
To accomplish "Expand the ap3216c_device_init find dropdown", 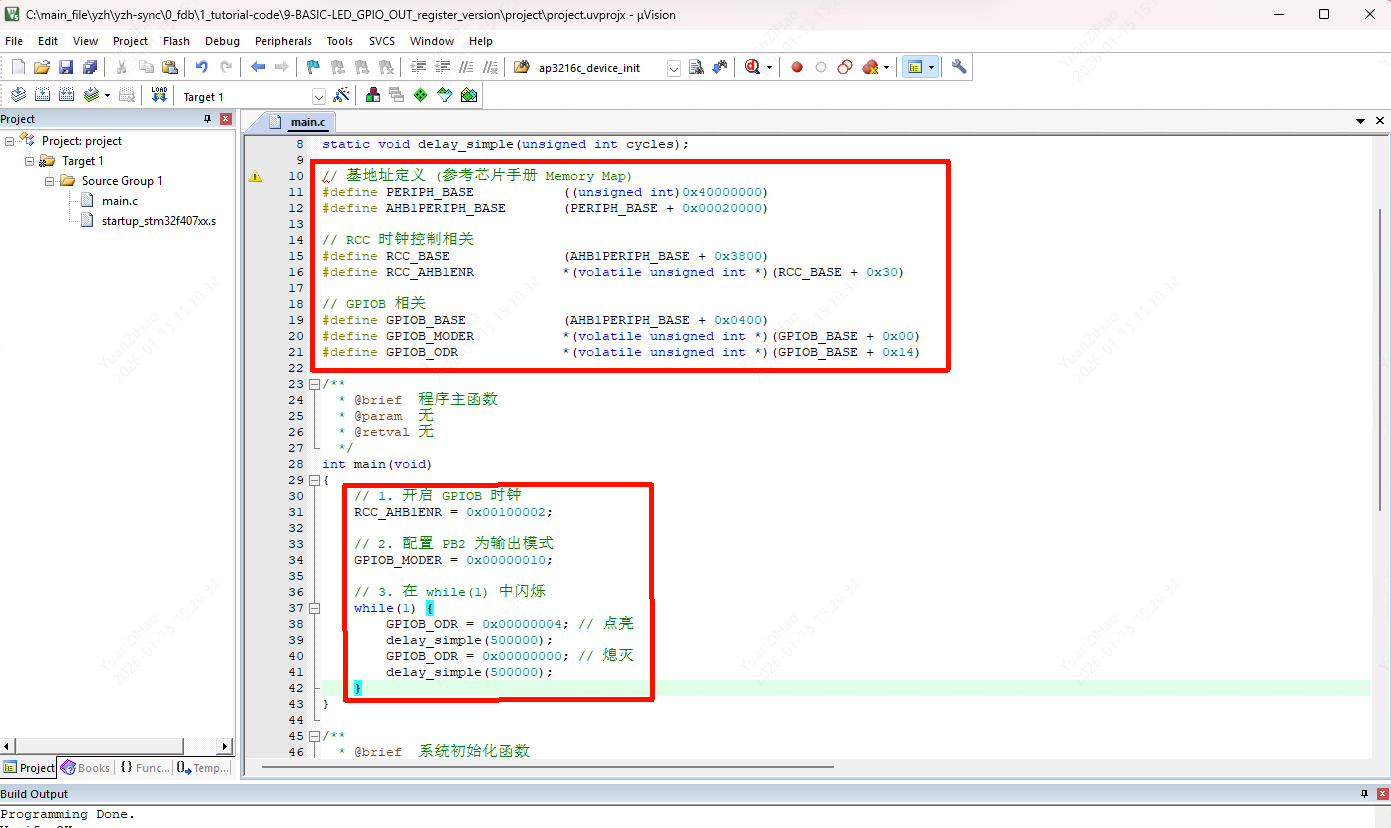I will [673, 68].
